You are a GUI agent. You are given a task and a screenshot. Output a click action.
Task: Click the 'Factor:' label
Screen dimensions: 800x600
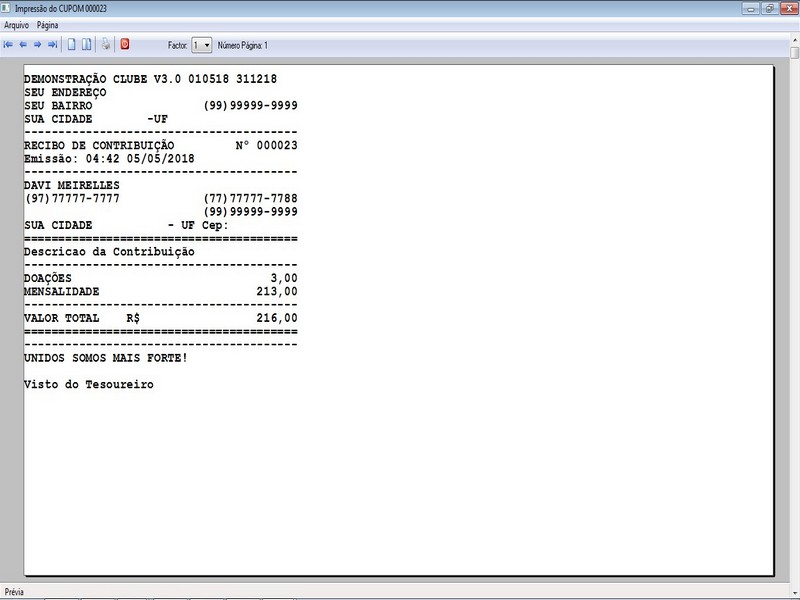tap(178, 45)
